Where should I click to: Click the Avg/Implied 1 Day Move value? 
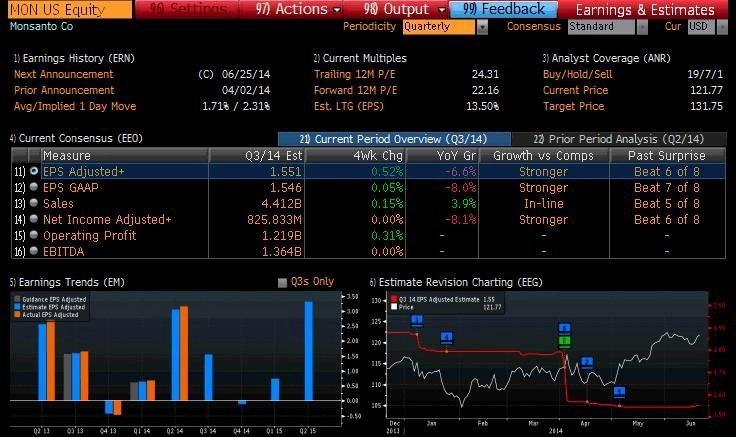(x=236, y=106)
